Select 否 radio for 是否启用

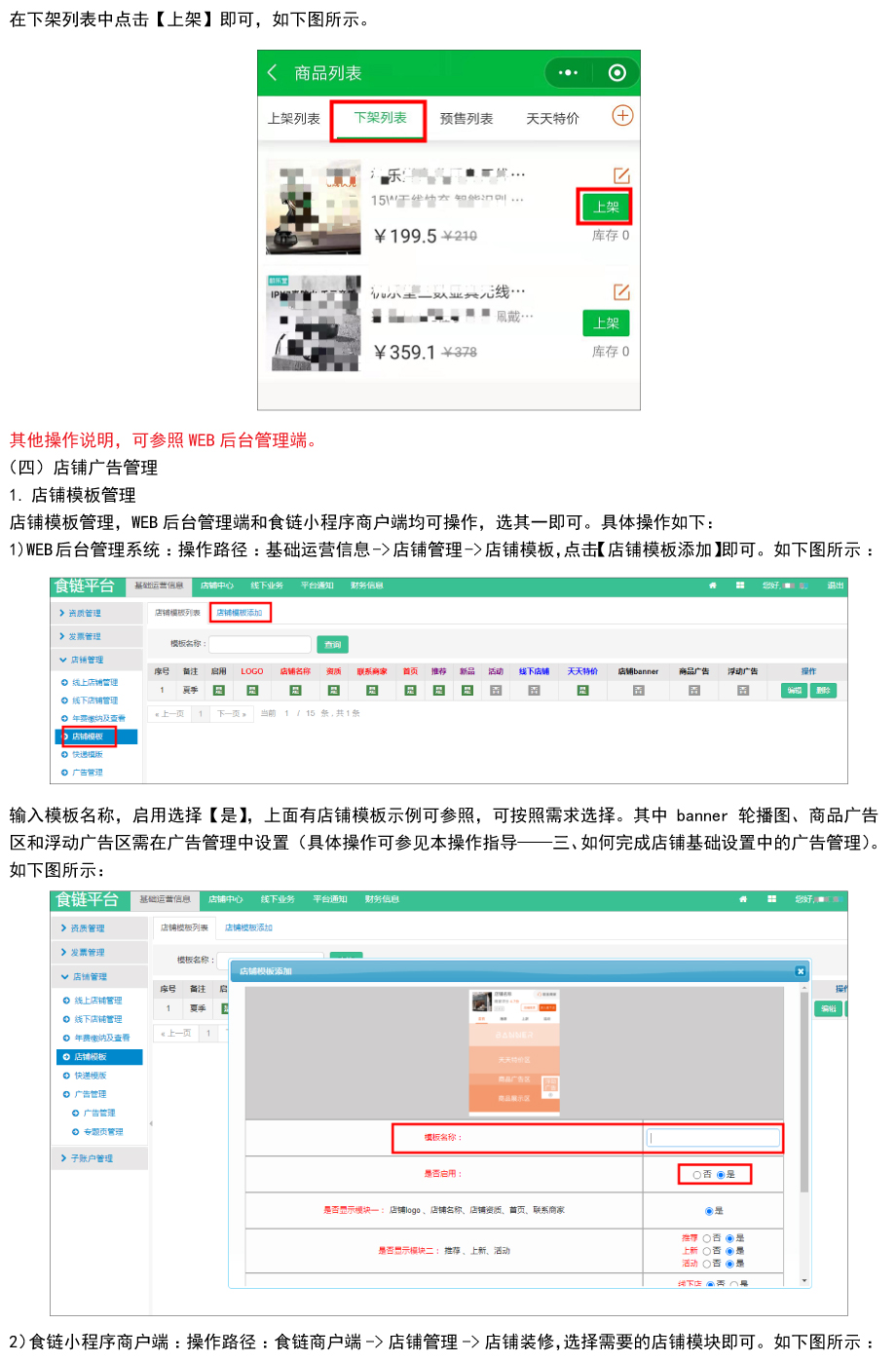point(696,1175)
